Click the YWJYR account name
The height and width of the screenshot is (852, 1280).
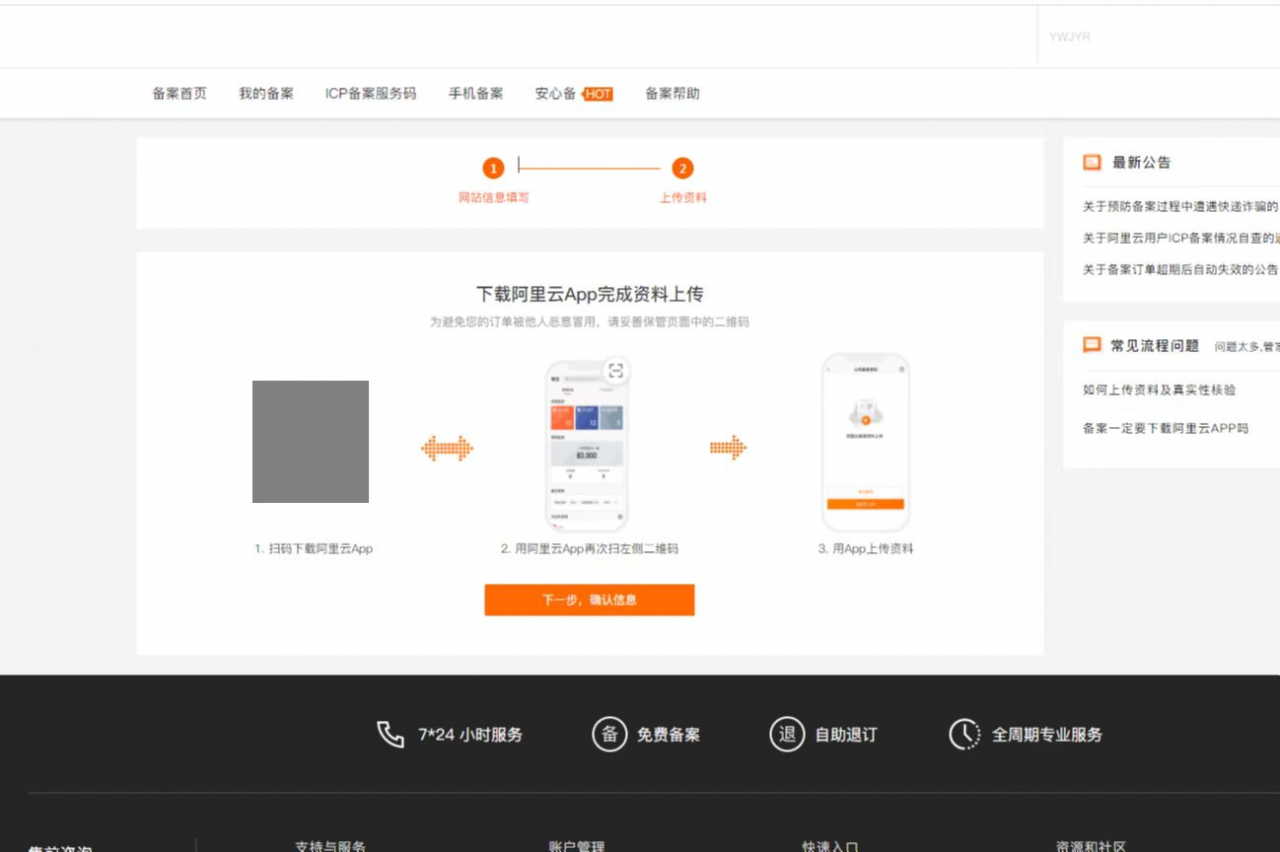coord(1069,37)
